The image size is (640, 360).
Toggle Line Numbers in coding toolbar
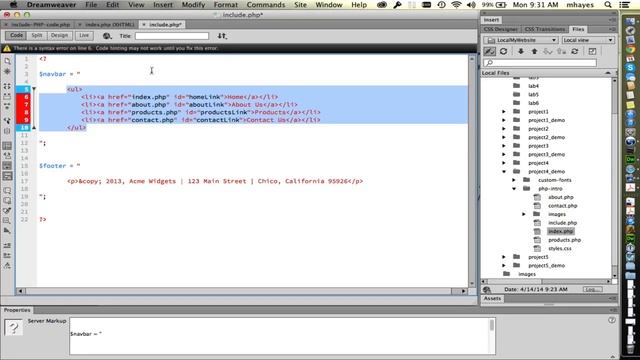point(7,146)
